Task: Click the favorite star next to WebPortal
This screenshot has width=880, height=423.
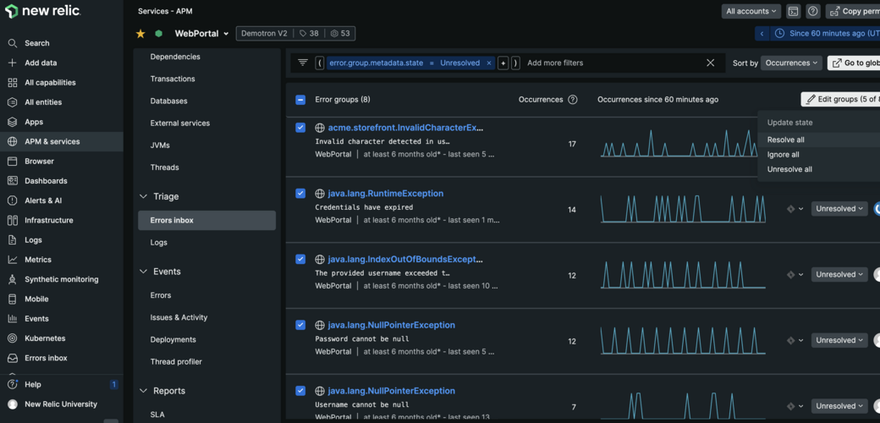Action: [140, 33]
